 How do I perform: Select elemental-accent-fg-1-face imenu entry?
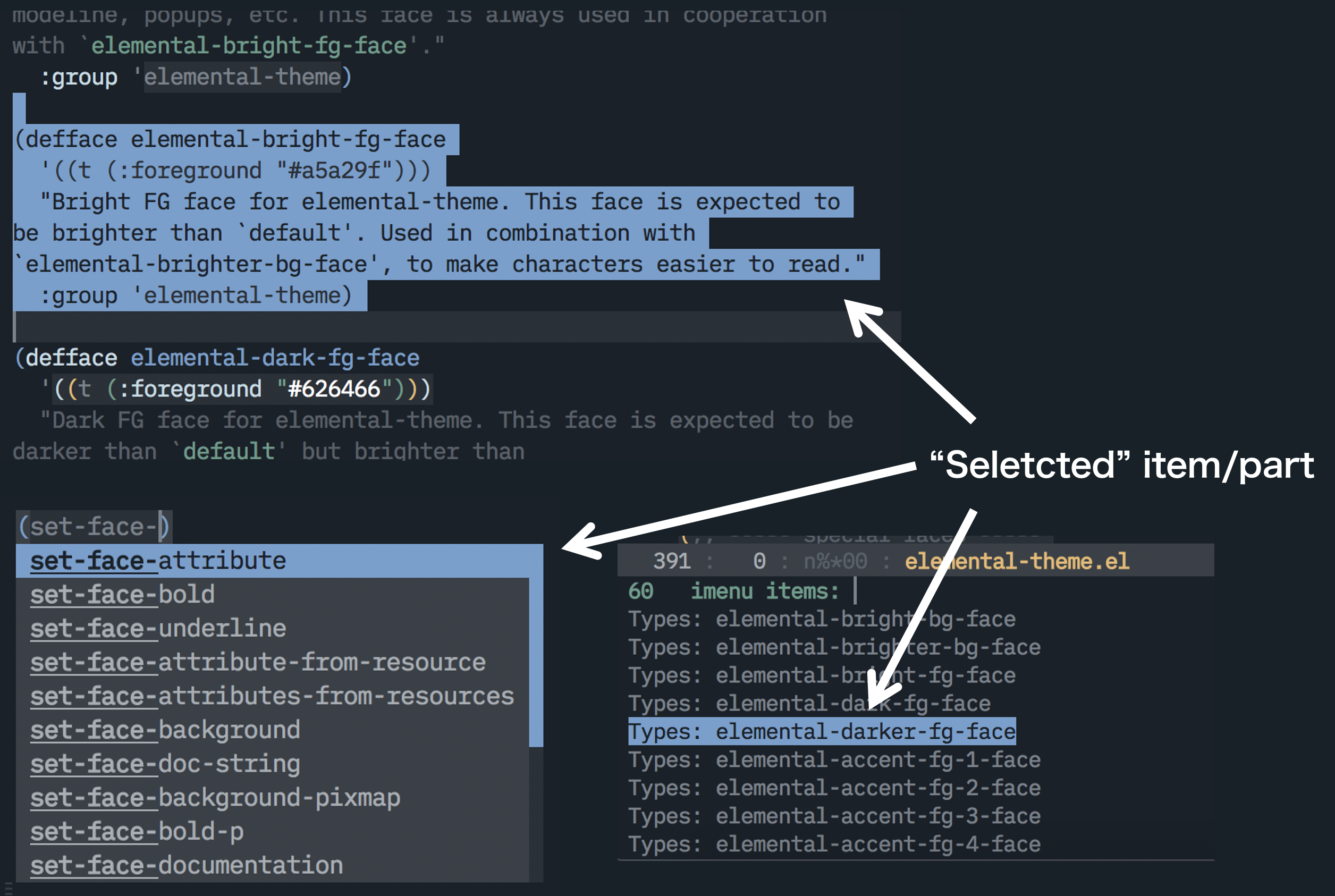pyautogui.click(x=834, y=759)
